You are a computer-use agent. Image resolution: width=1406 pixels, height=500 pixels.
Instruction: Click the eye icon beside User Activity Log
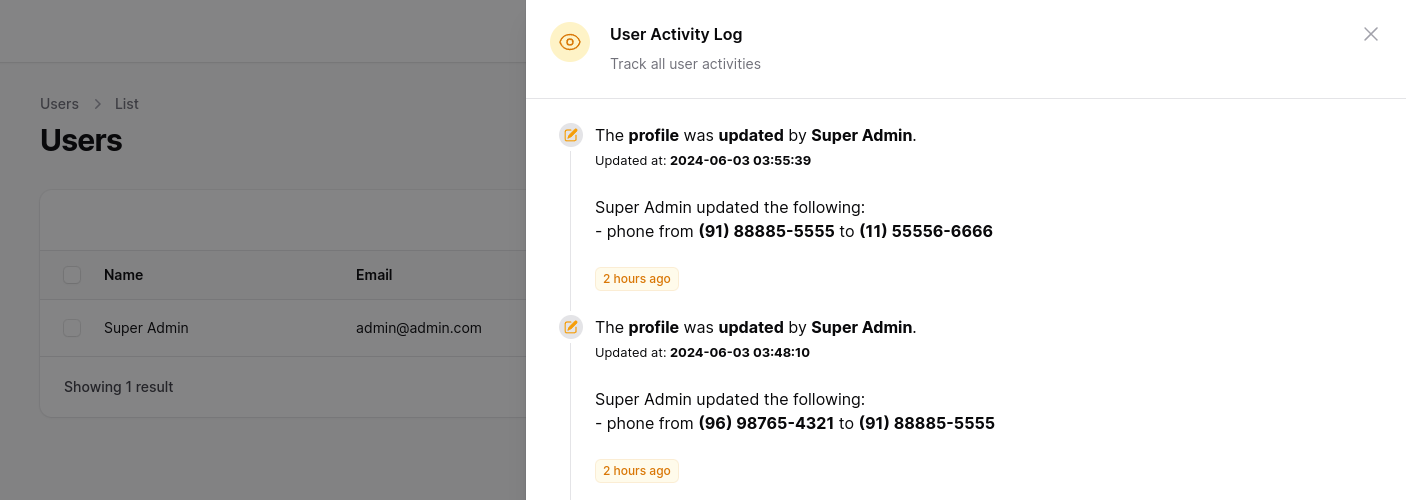pos(570,42)
